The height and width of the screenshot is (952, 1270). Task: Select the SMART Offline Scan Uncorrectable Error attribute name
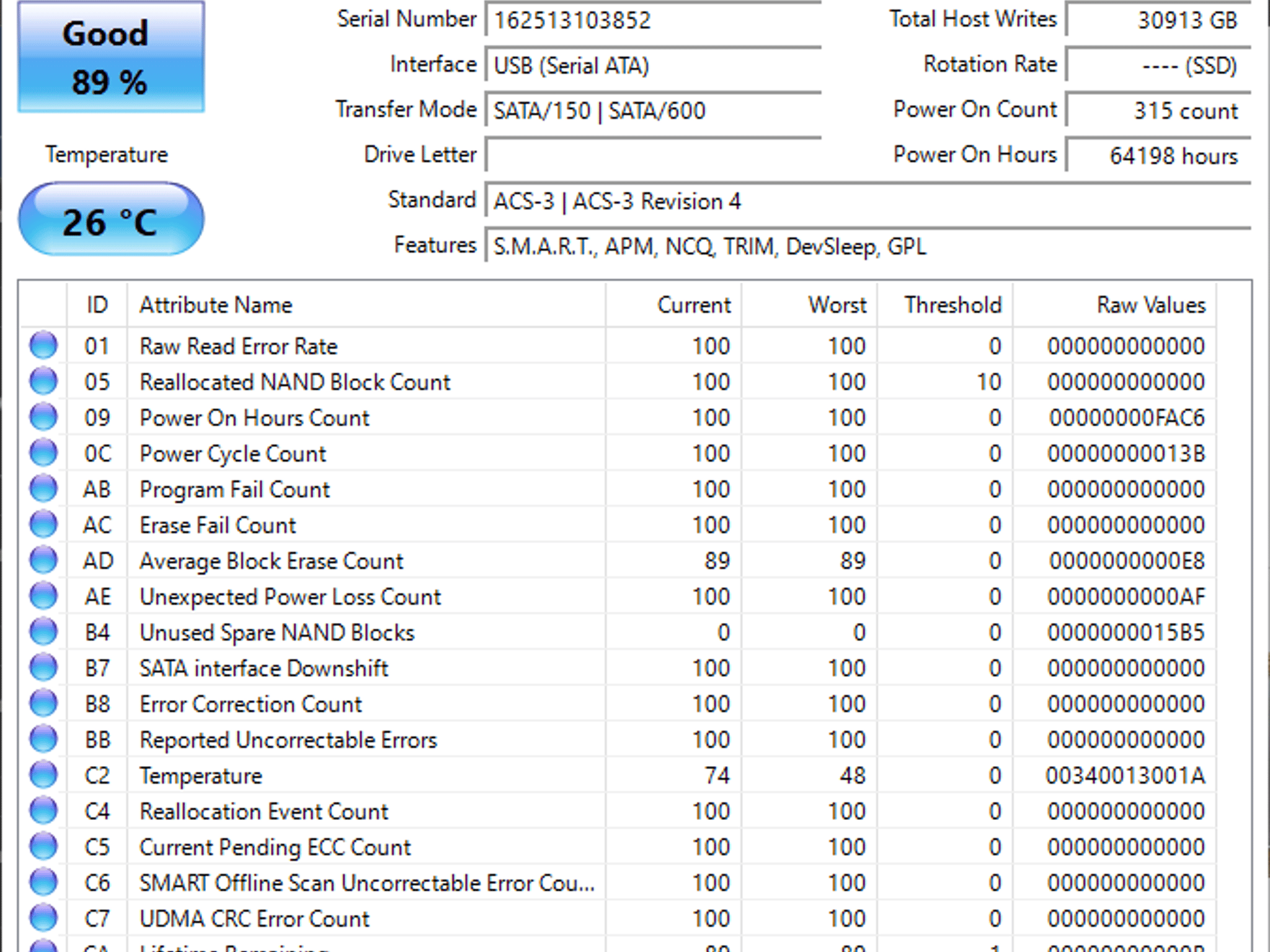pos(366,883)
